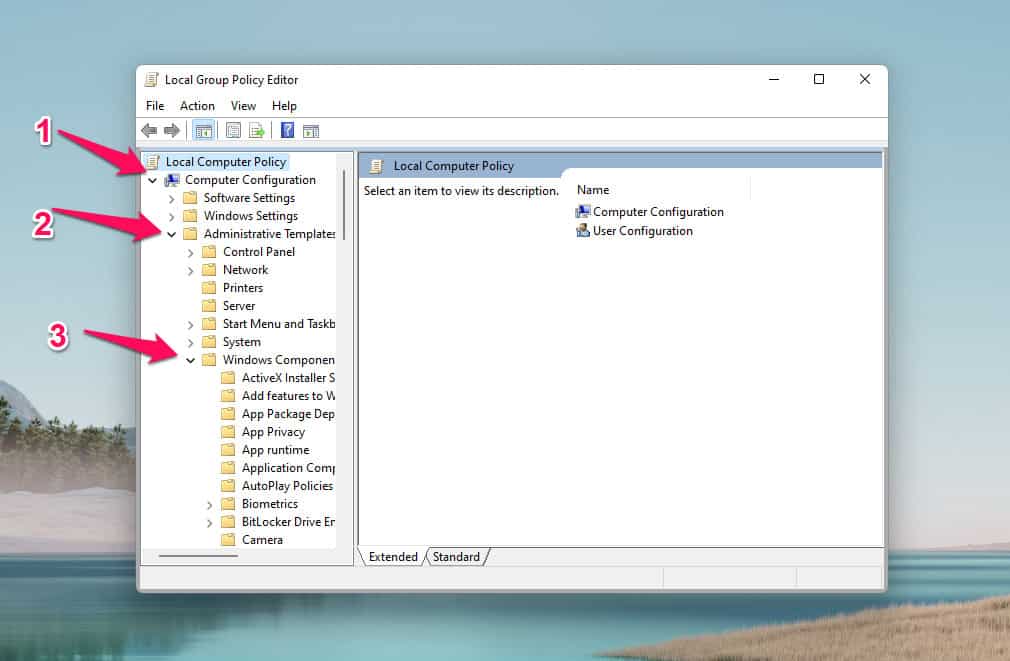Click the Name column header
Viewport: 1010px width, 661px height.
[593, 190]
